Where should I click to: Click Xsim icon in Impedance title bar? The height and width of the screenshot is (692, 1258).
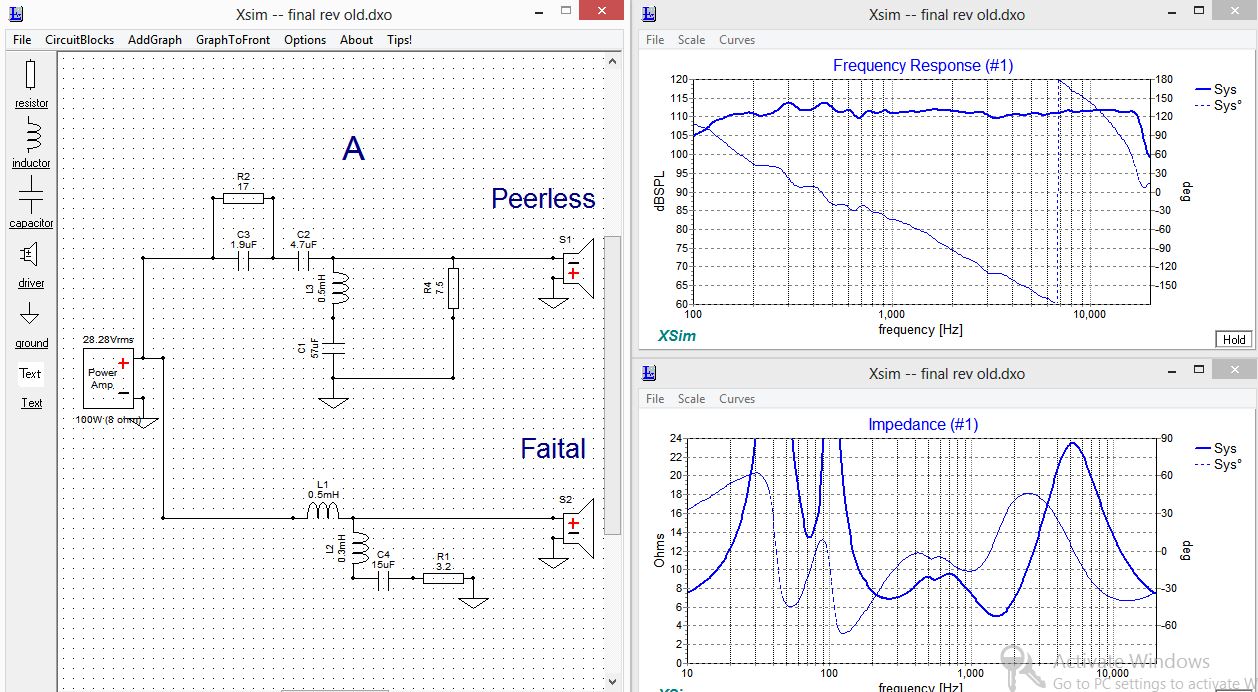click(x=649, y=373)
